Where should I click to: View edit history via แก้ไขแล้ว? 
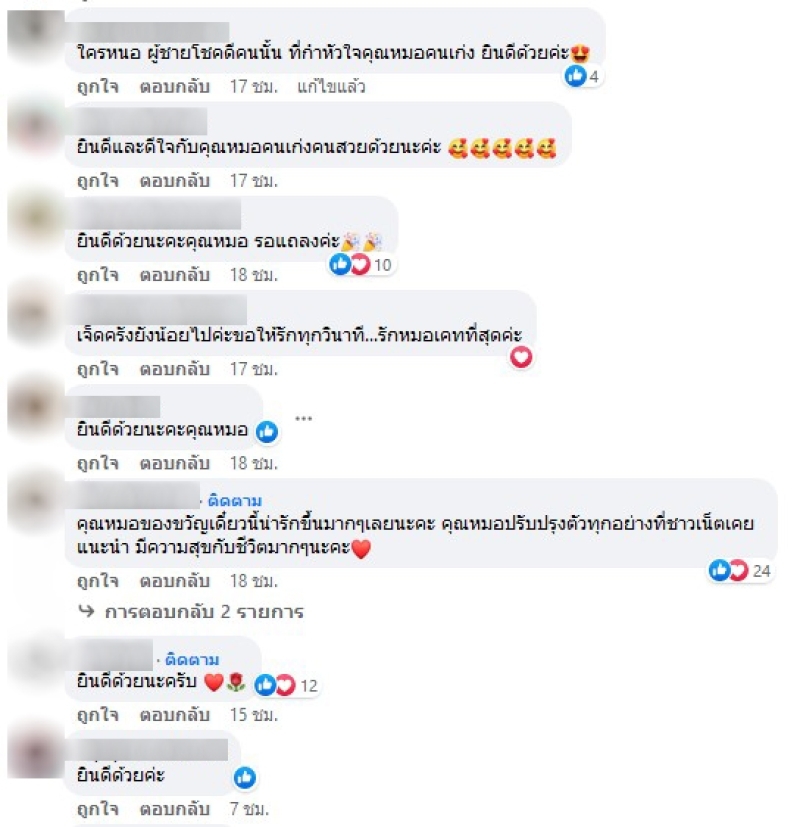point(331,86)
